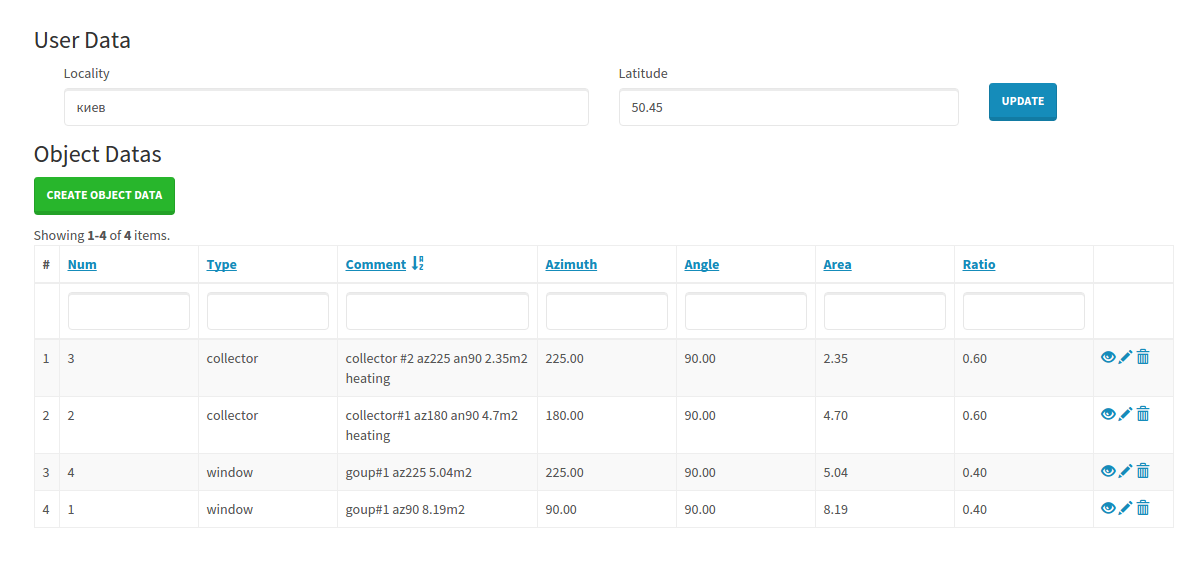Focus the Area column filter box

[885, 311]
